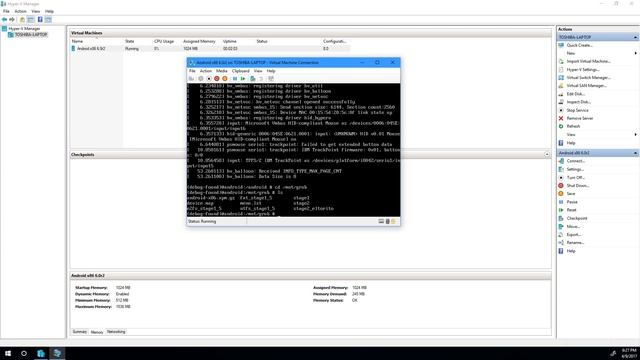Click Show/Hide Console Tree toolbar icon
The width and height of the screenshot is (640, 360).
pyautogui.click(x=31, y=19)
